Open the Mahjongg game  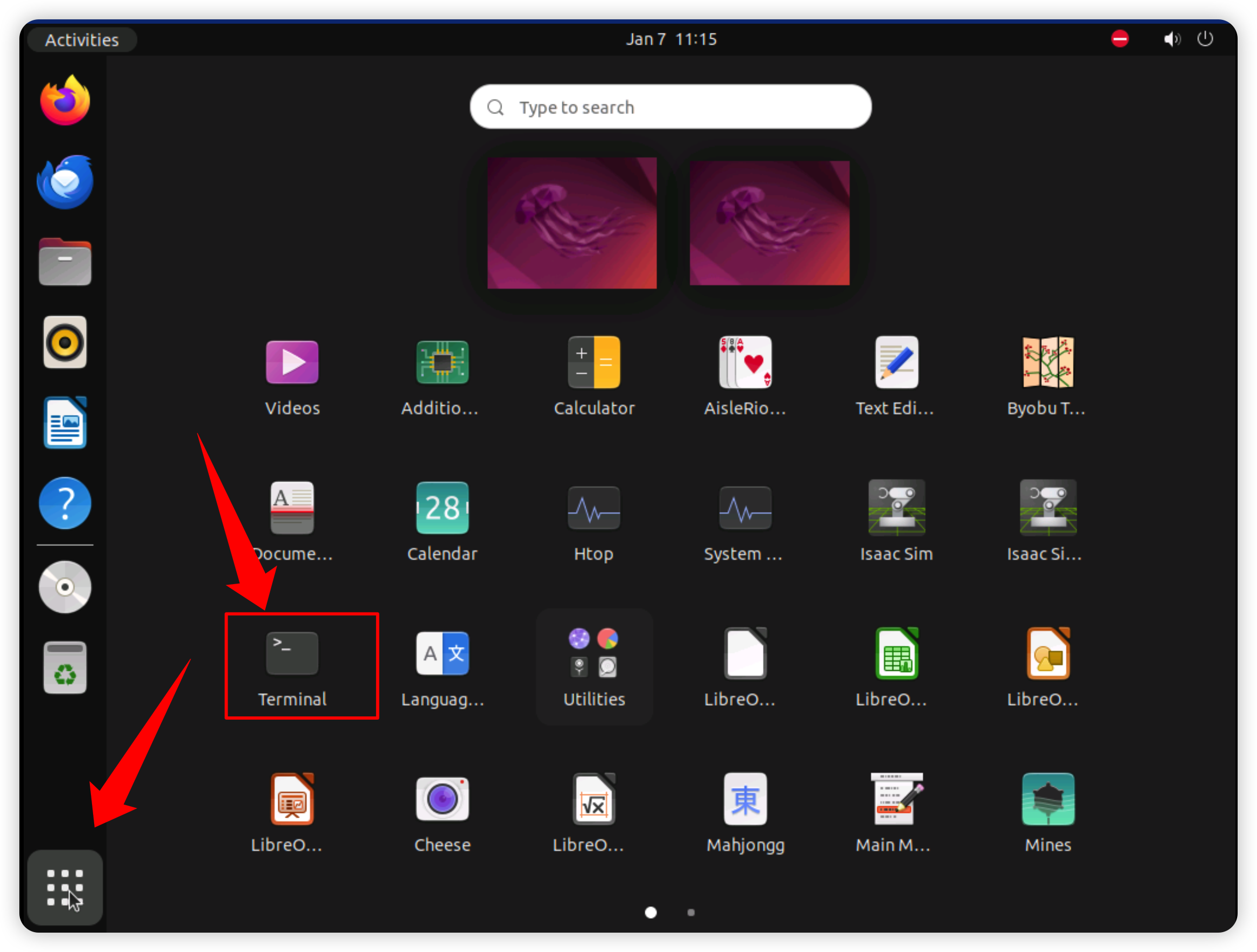745,799
